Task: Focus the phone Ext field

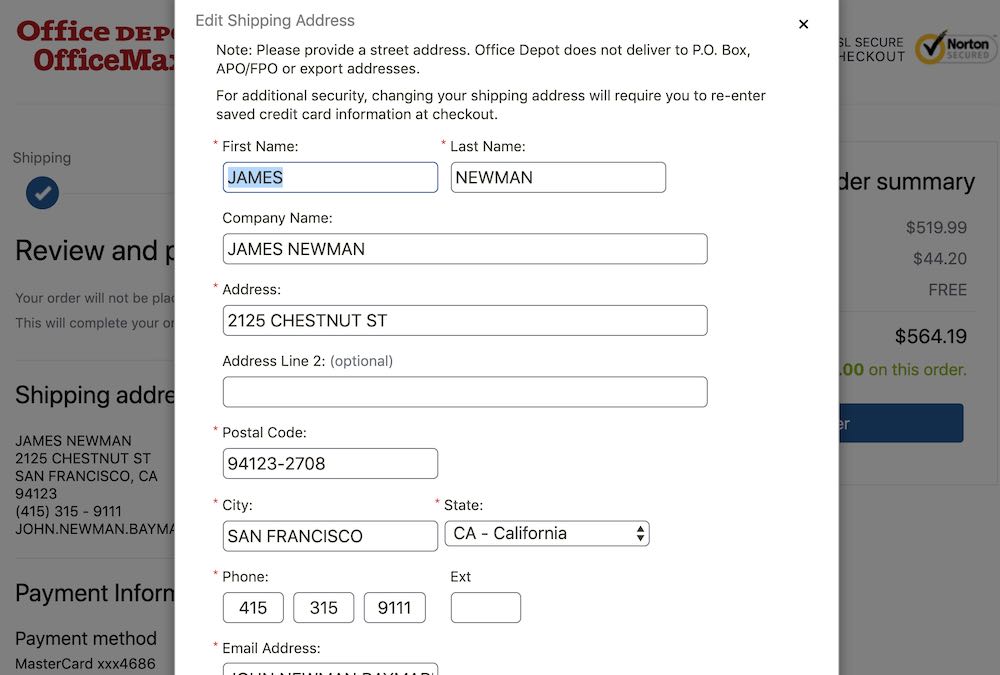Action: [486, 608]
